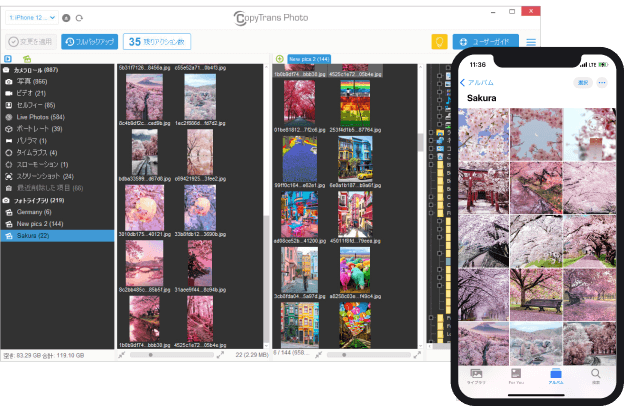
Task: Click the 変更を適用 apply changes button
Action: point(31,41)
